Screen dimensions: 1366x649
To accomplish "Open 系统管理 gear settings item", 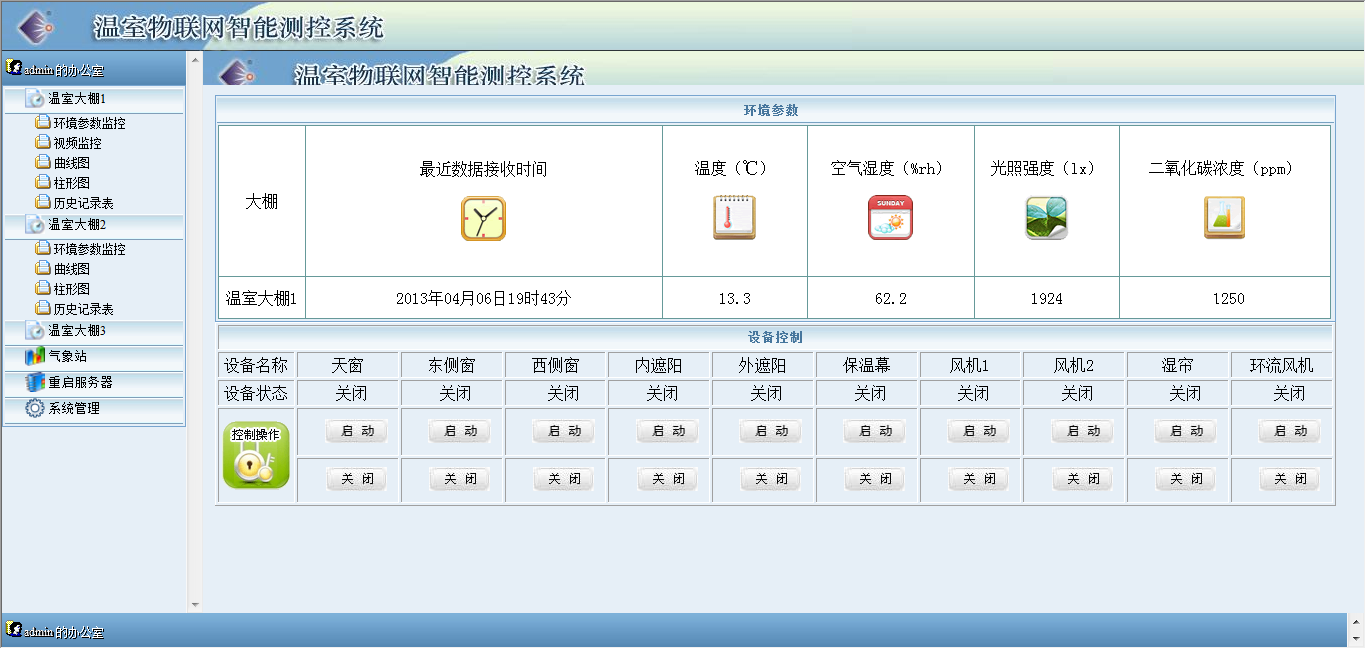I will 73,408.
